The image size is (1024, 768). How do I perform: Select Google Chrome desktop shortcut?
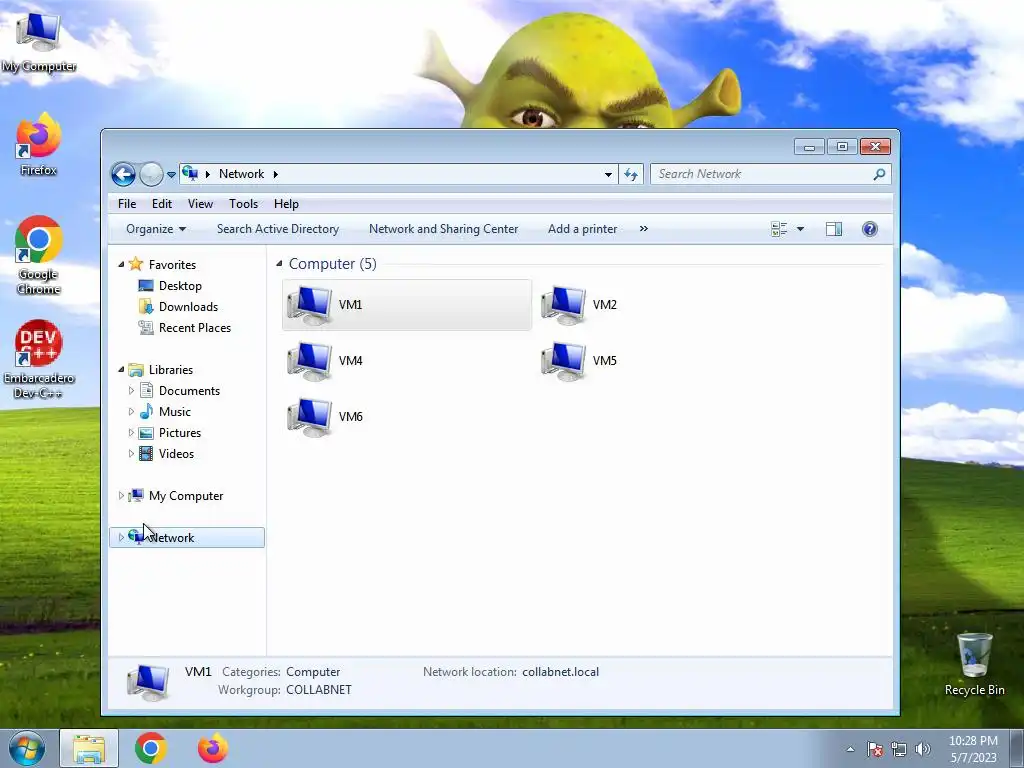[39, 255]
